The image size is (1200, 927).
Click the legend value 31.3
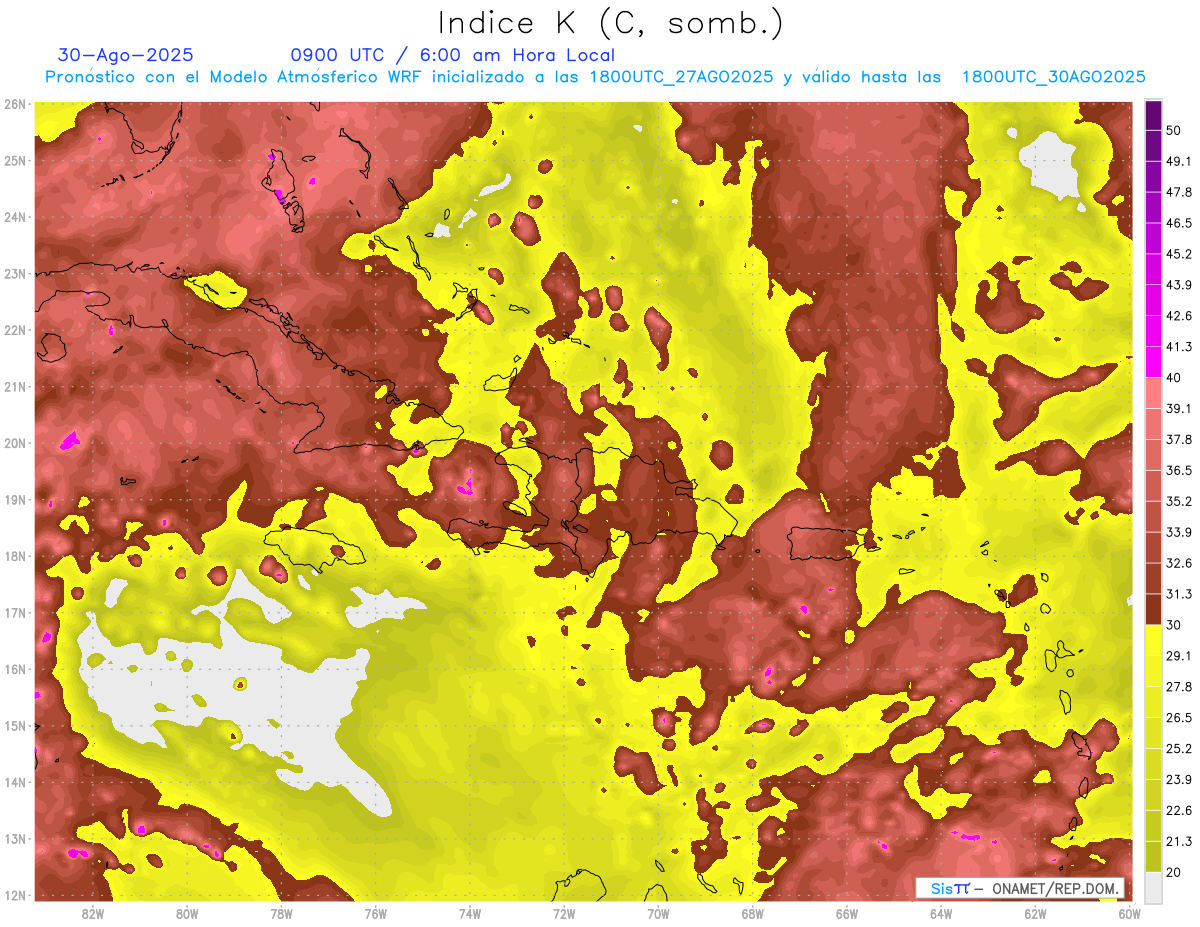tap(1178, 594)
